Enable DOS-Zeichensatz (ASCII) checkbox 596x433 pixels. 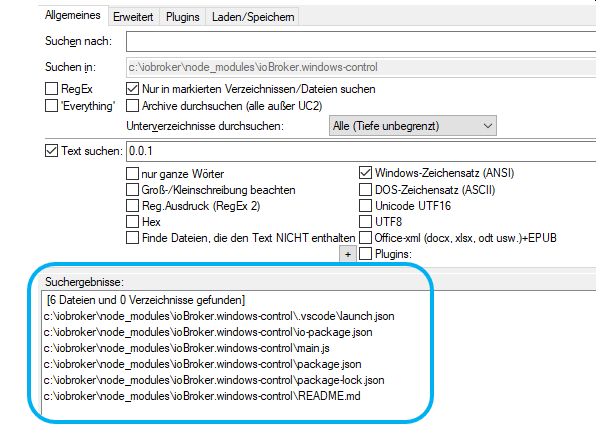(x=365, y=189)
